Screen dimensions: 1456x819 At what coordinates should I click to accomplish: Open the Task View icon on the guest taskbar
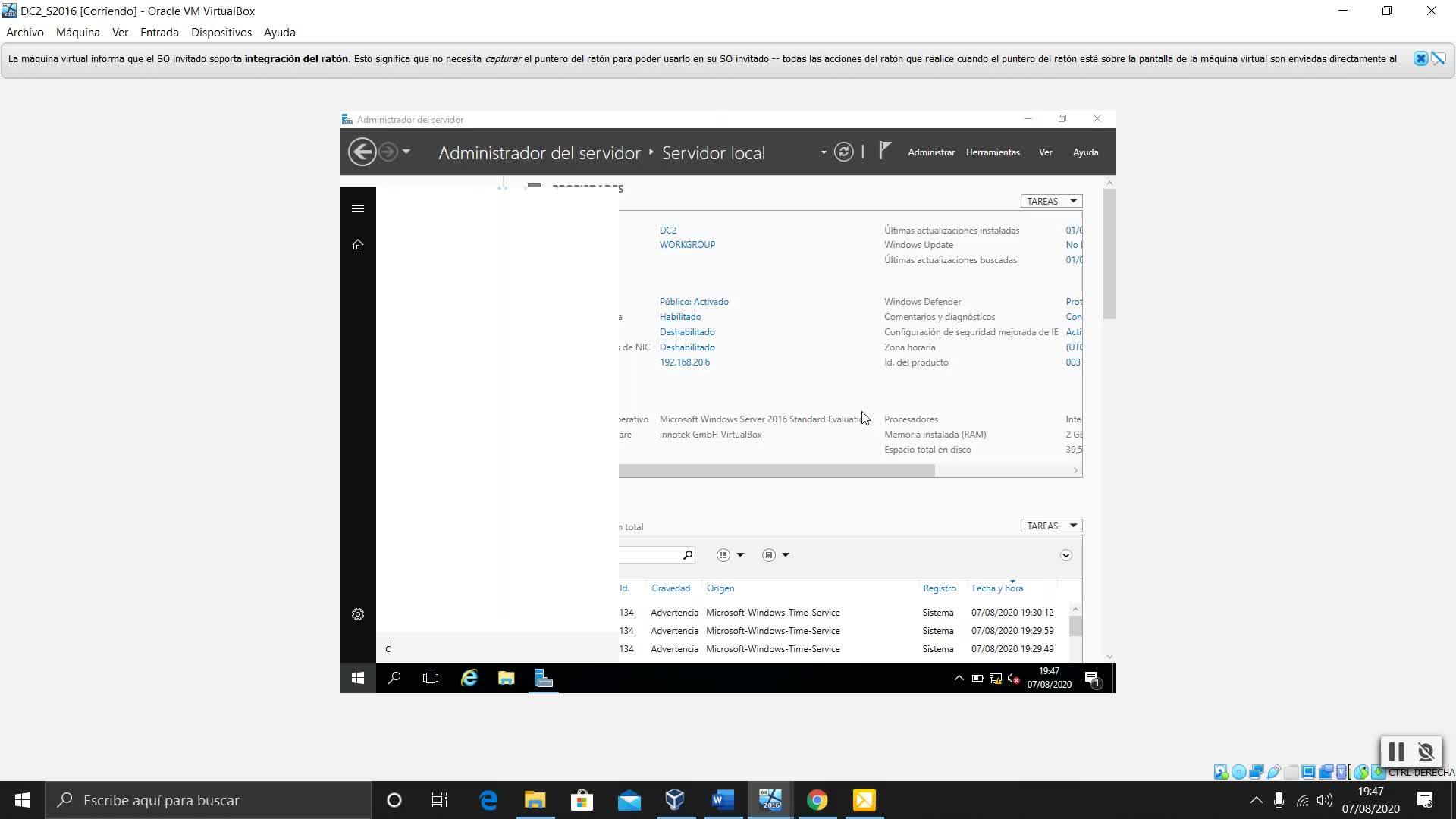431,678
